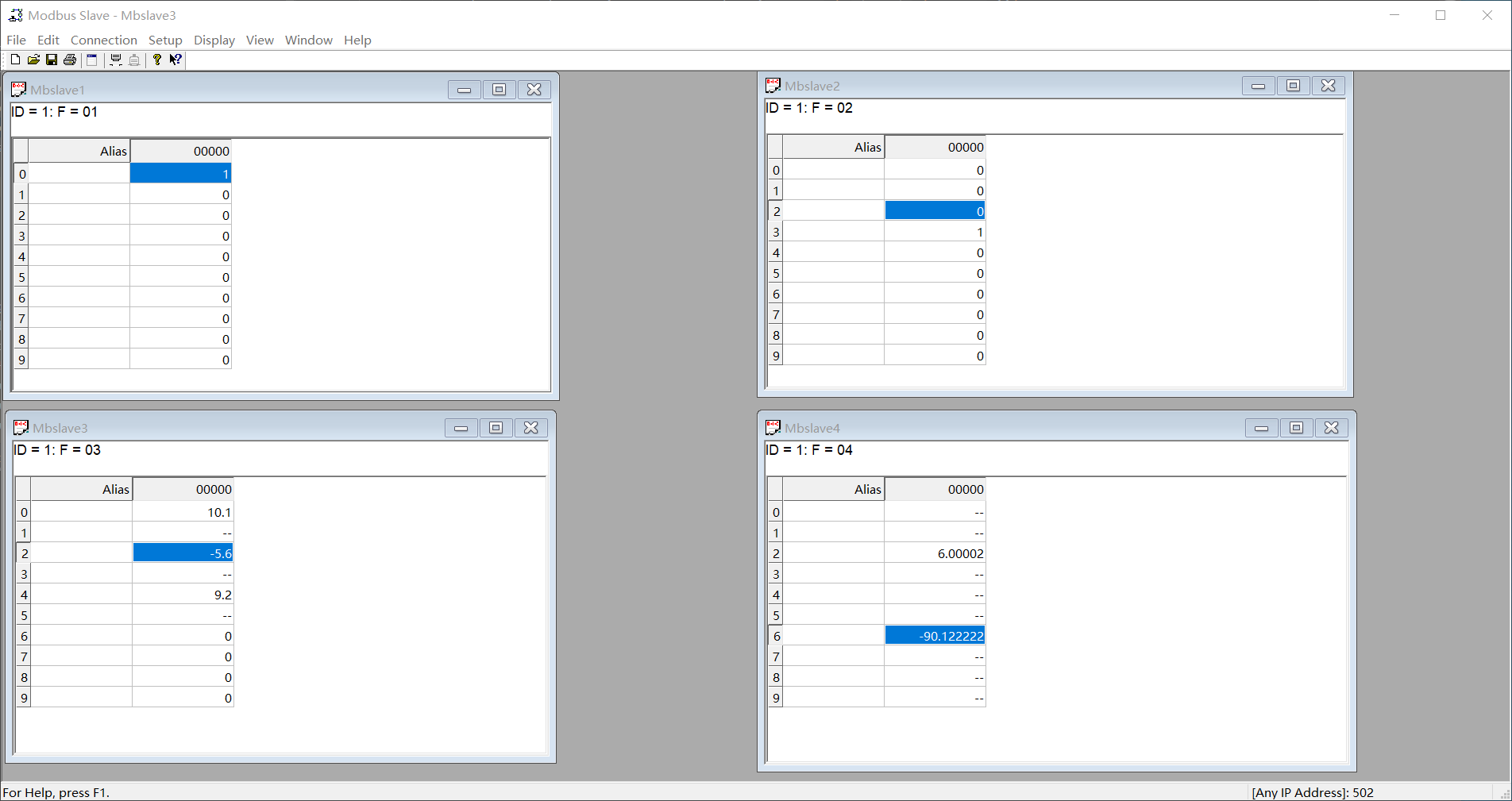Screen dimensions: 1512x801
Task: Activate the context-sensitive Help pointer
Action: 175,60
